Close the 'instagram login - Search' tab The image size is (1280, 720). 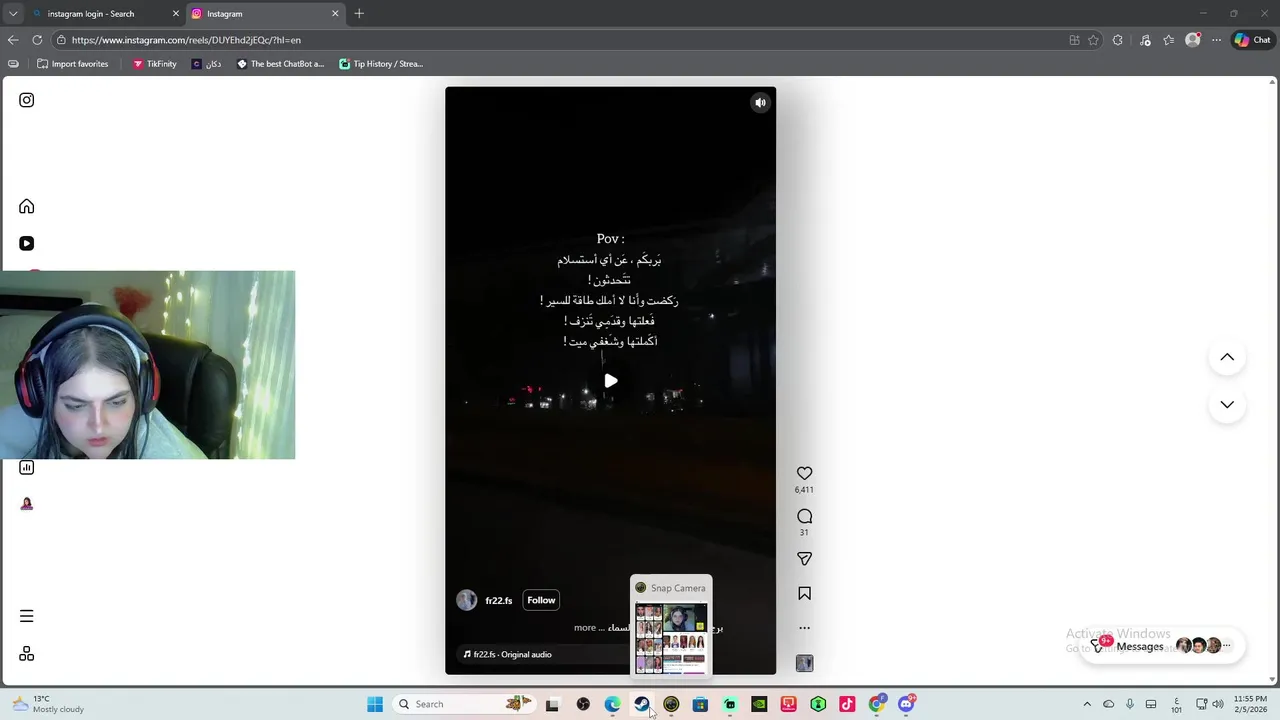tap(176, 14)
